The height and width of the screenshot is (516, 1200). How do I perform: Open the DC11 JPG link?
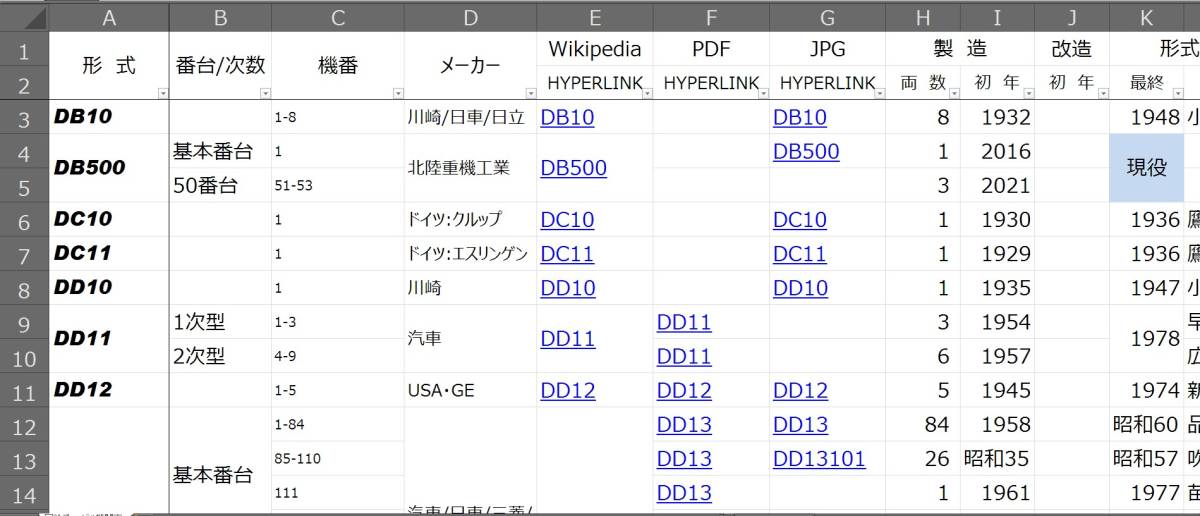[x=800, y=254]
